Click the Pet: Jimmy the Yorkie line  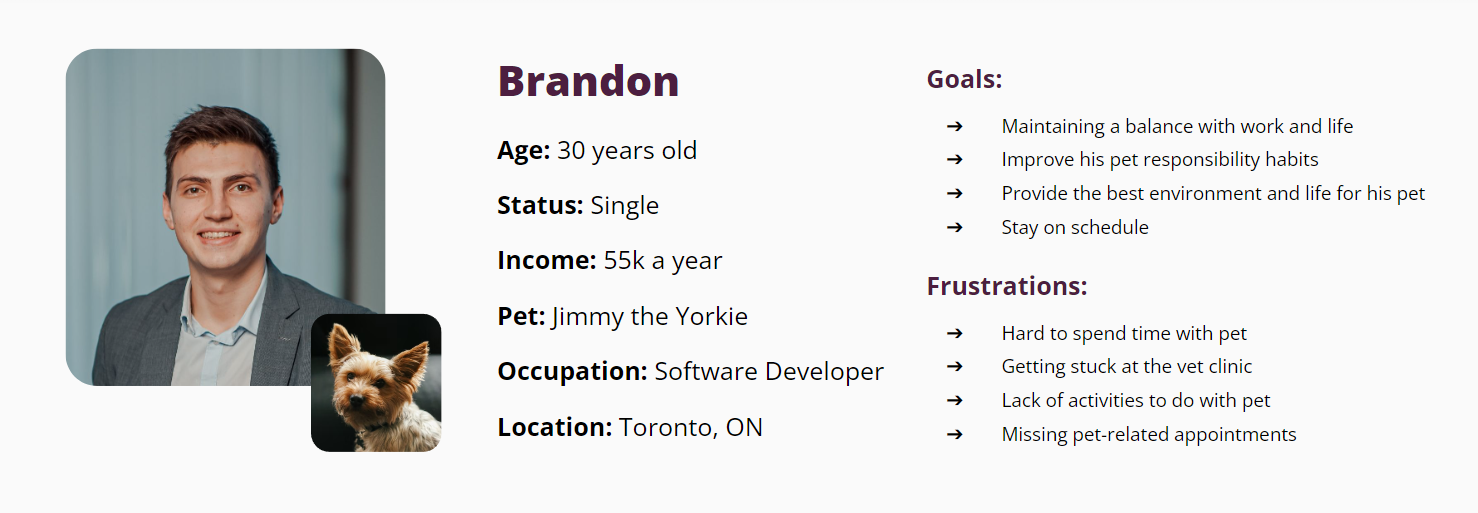pyautogui.click(x=622, y=317)
